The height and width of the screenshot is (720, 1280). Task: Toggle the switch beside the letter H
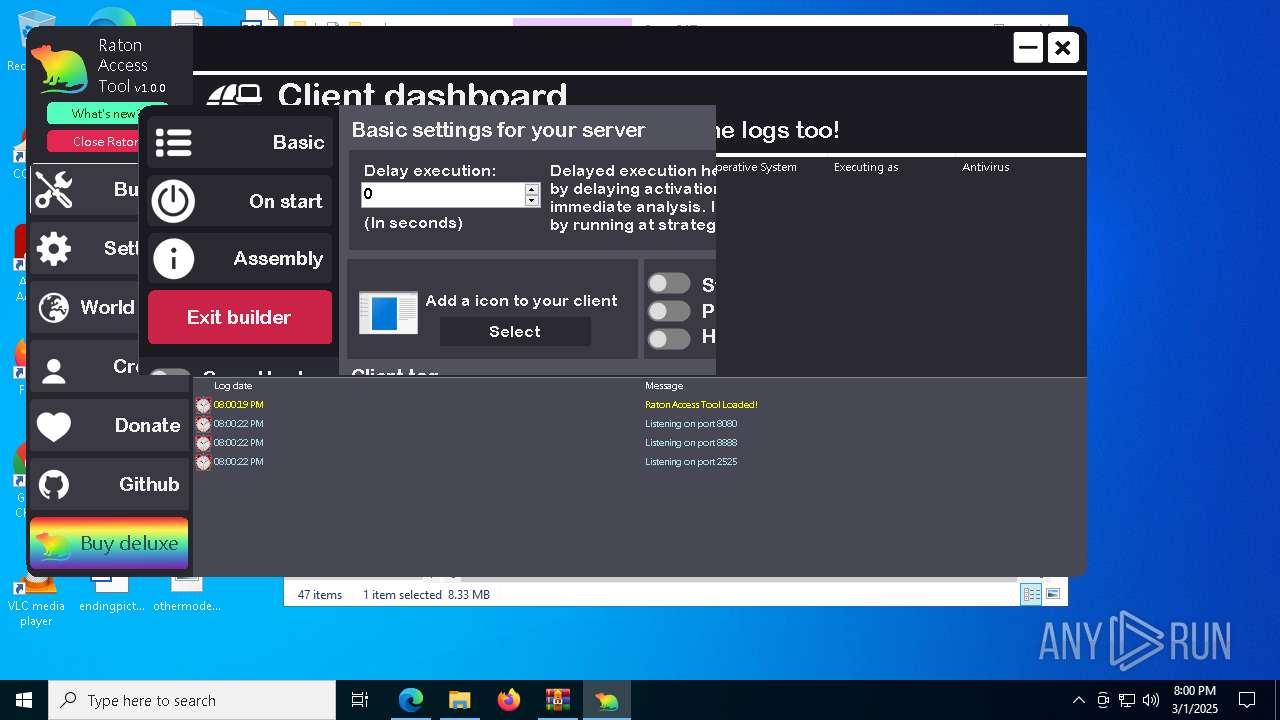[x=669, y=338]
